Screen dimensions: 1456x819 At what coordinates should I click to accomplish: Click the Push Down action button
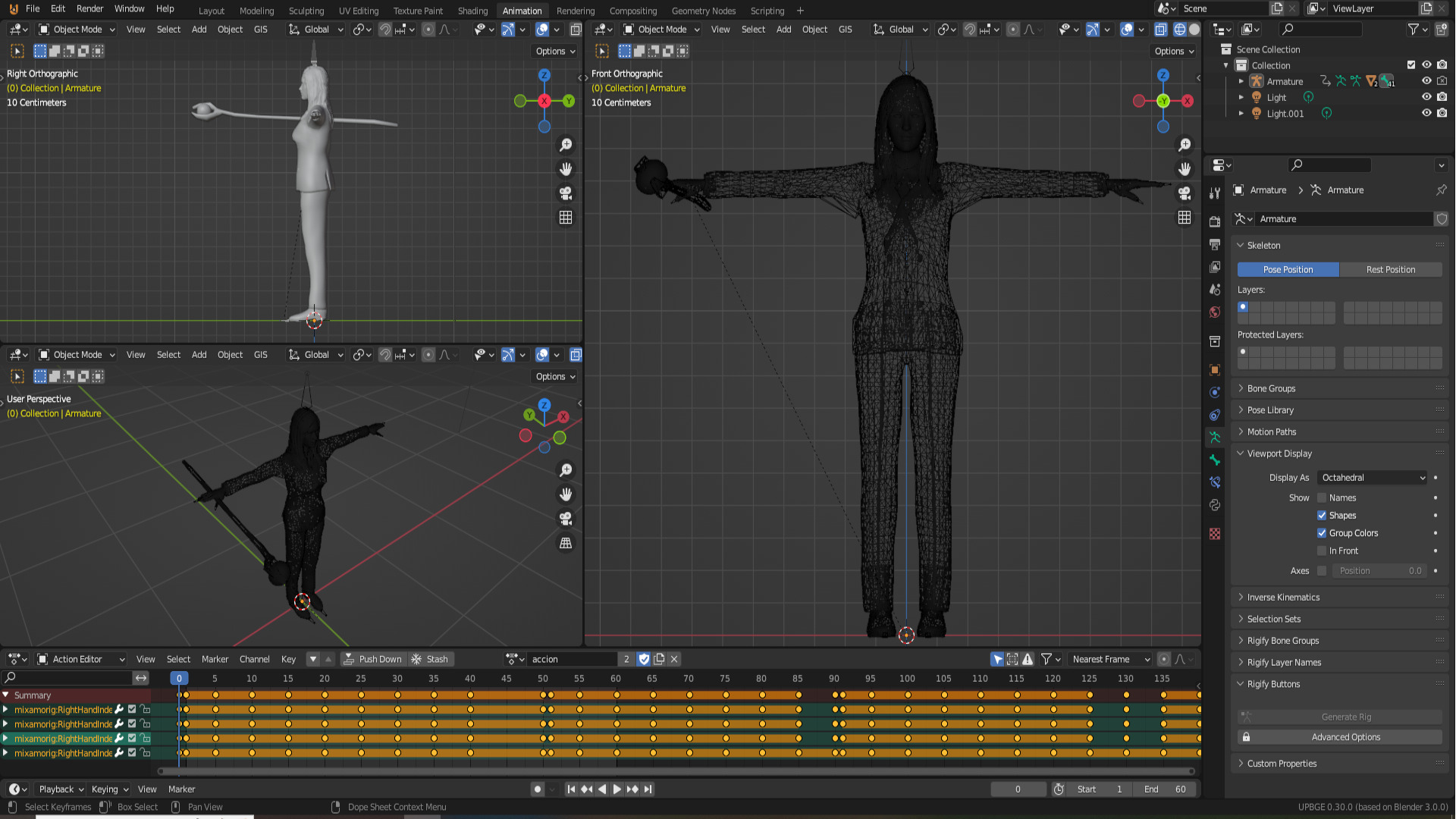(x=372, y=659)
